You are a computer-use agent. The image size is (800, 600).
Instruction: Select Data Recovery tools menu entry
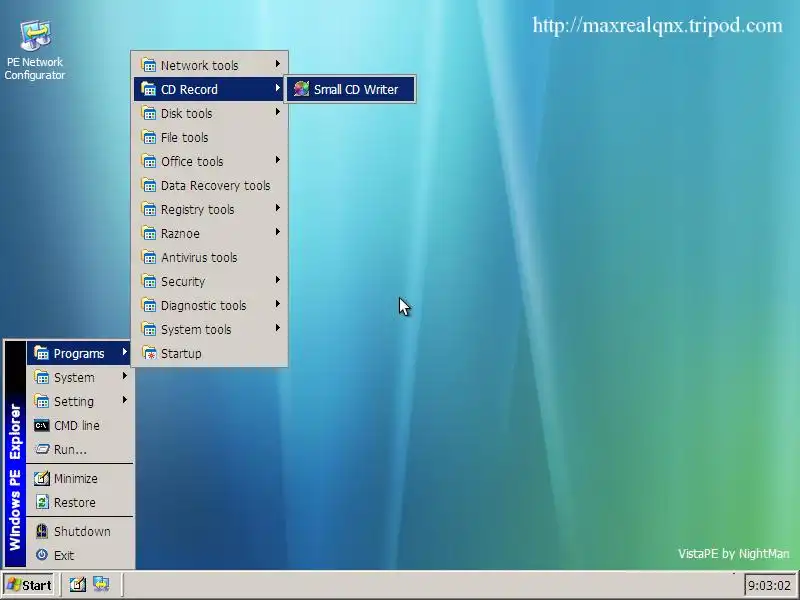[209, 185]
